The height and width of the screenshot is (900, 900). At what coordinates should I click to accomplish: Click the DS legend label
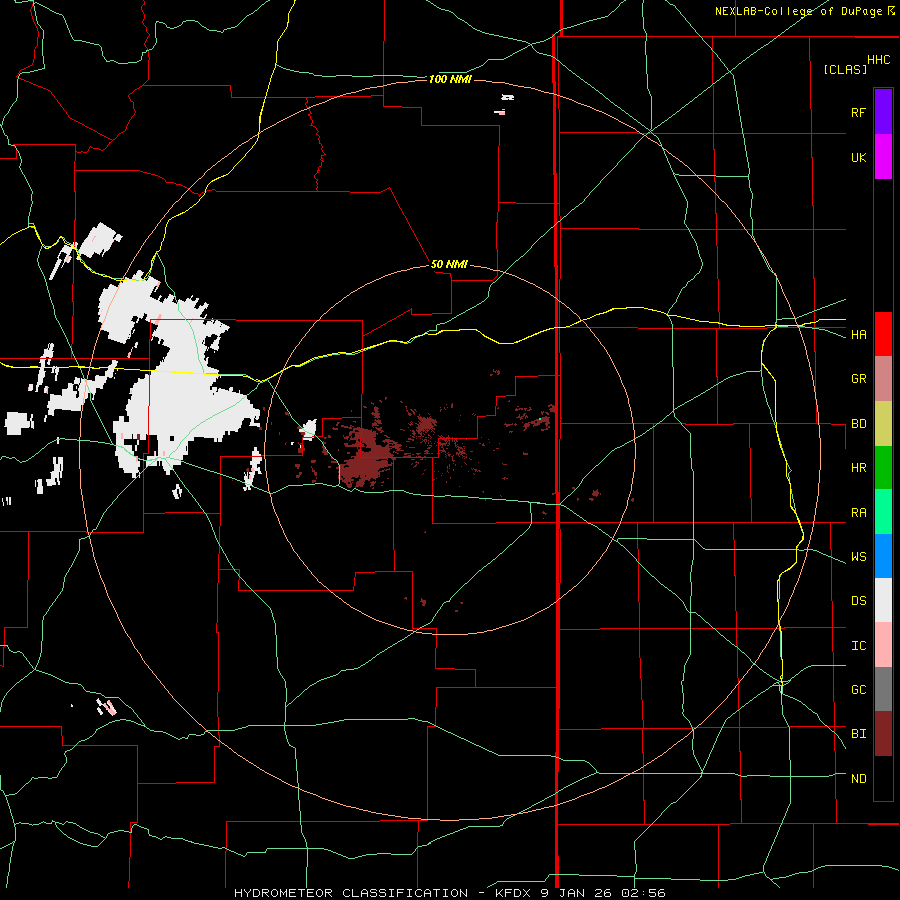click(x=858, y=601)
